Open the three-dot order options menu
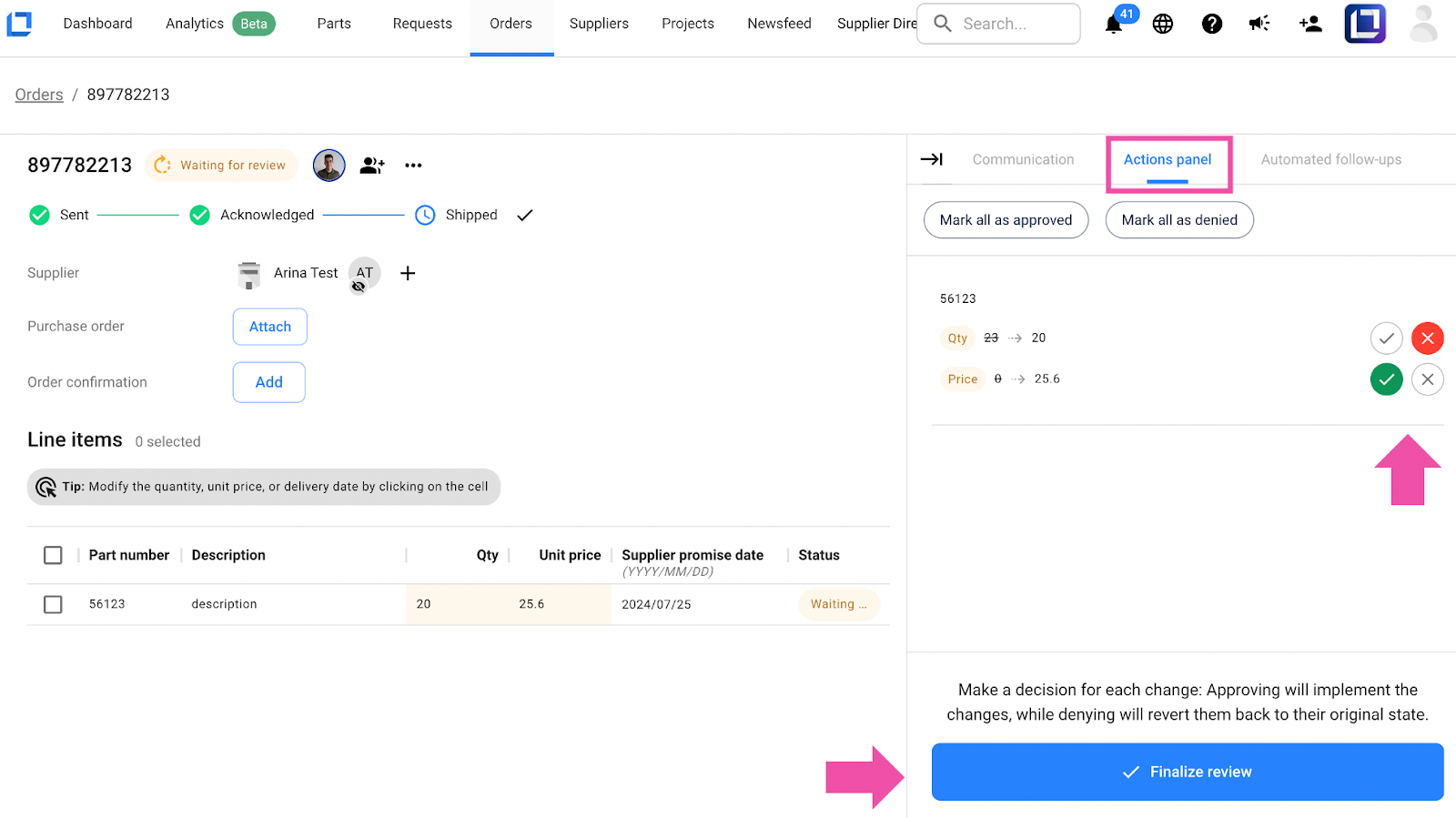 413,166
